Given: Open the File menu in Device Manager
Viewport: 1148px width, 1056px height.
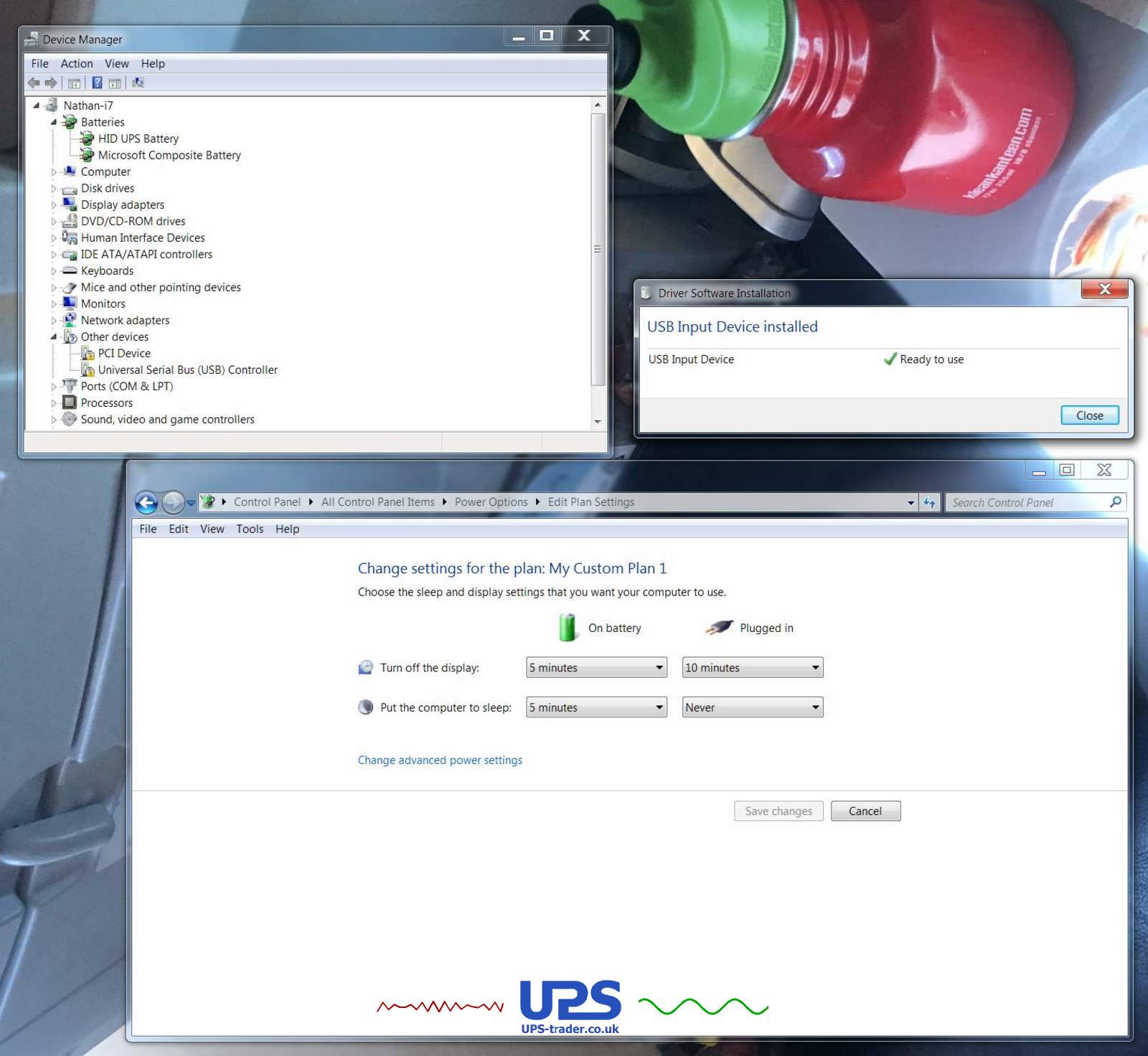Looking at the screenshot, I should click(40, 63).
